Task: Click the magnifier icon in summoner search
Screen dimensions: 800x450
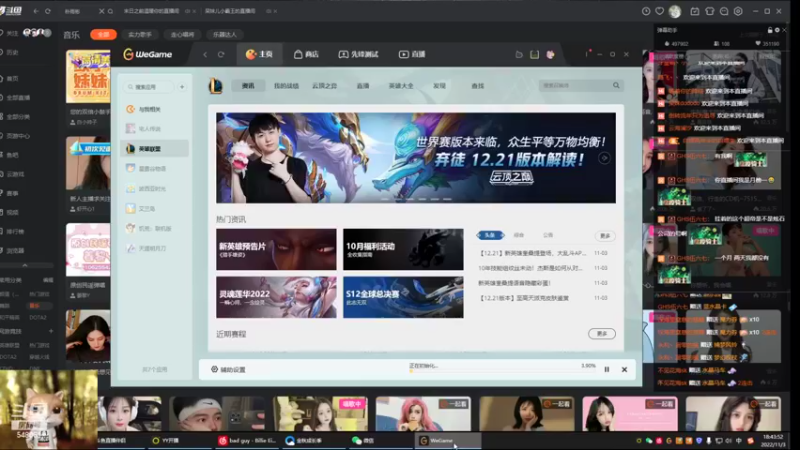Action: point(616,86)
